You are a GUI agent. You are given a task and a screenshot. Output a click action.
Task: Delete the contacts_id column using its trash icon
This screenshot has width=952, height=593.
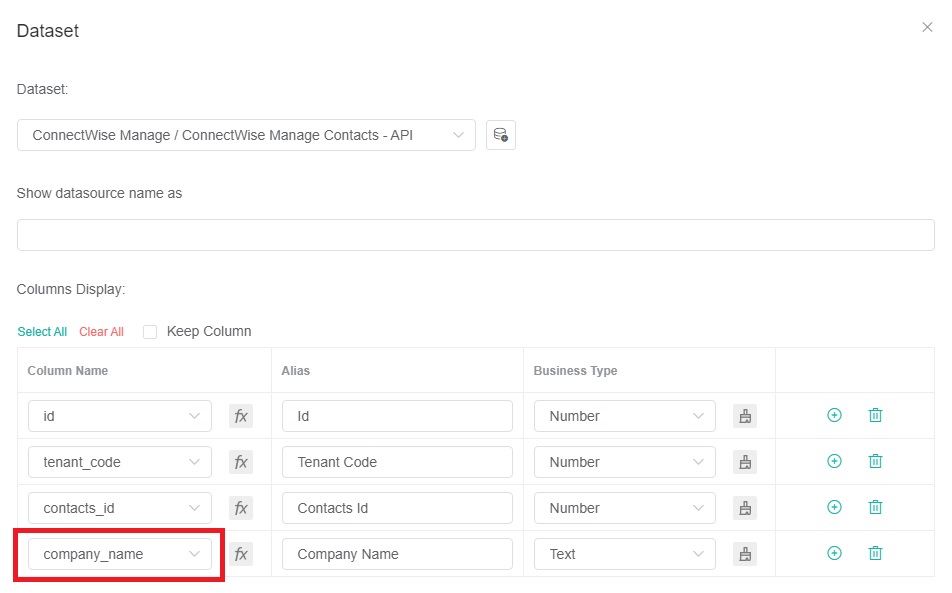click(875, 507)
